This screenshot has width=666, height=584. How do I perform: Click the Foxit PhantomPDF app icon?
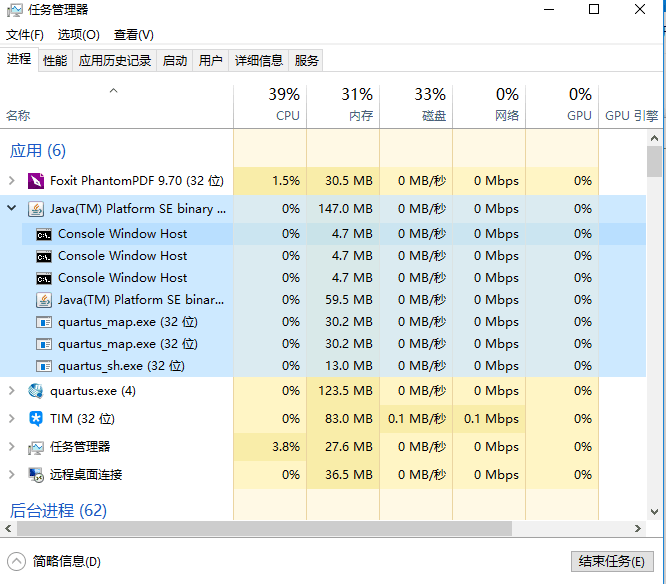(x=36, y=181)
